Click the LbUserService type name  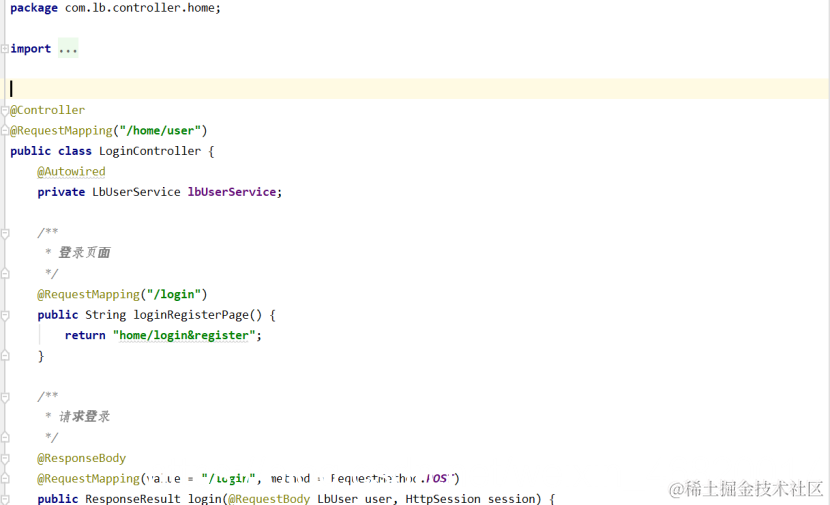click(136, 192)
